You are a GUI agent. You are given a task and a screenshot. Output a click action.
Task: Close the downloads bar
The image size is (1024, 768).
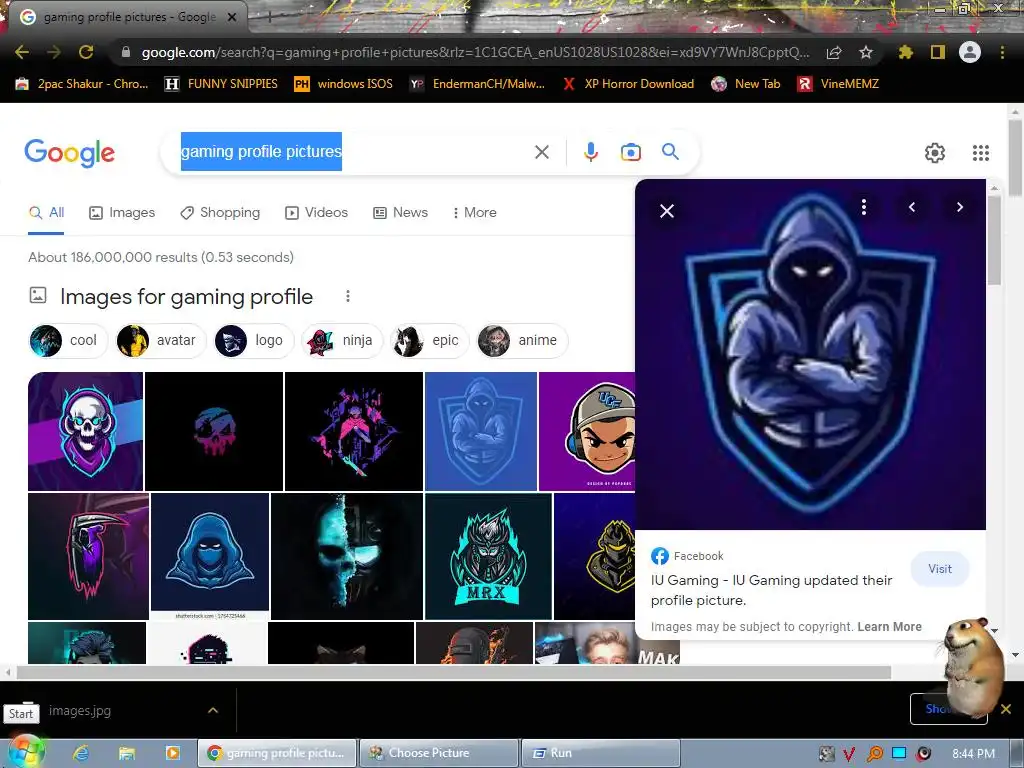[1006, 709]
